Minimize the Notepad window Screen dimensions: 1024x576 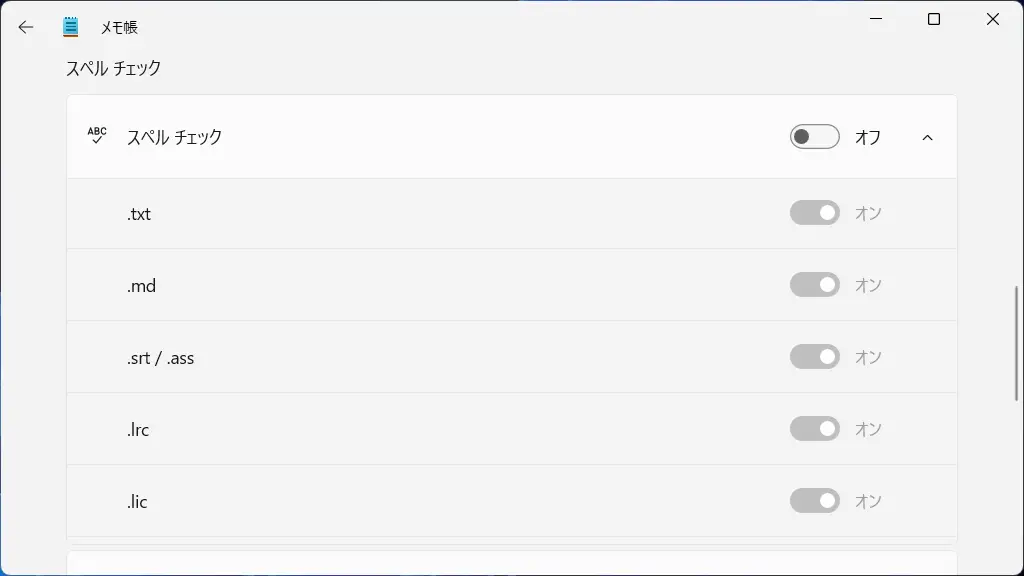point(875,20)
